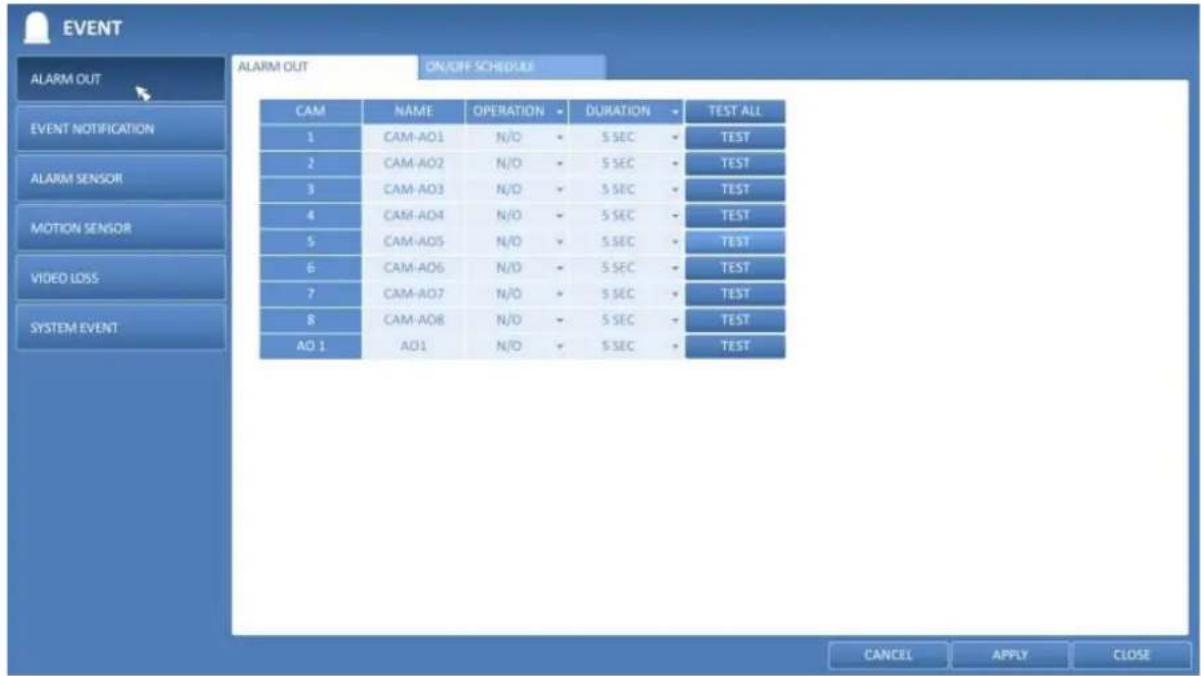1201x676 pixels.
Task: Select camera number 4 cell
Action: tap(310, 215)
